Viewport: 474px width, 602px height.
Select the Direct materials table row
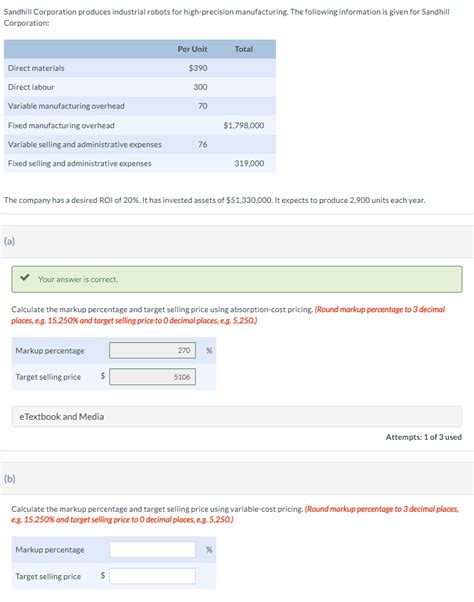click(140, 68)
